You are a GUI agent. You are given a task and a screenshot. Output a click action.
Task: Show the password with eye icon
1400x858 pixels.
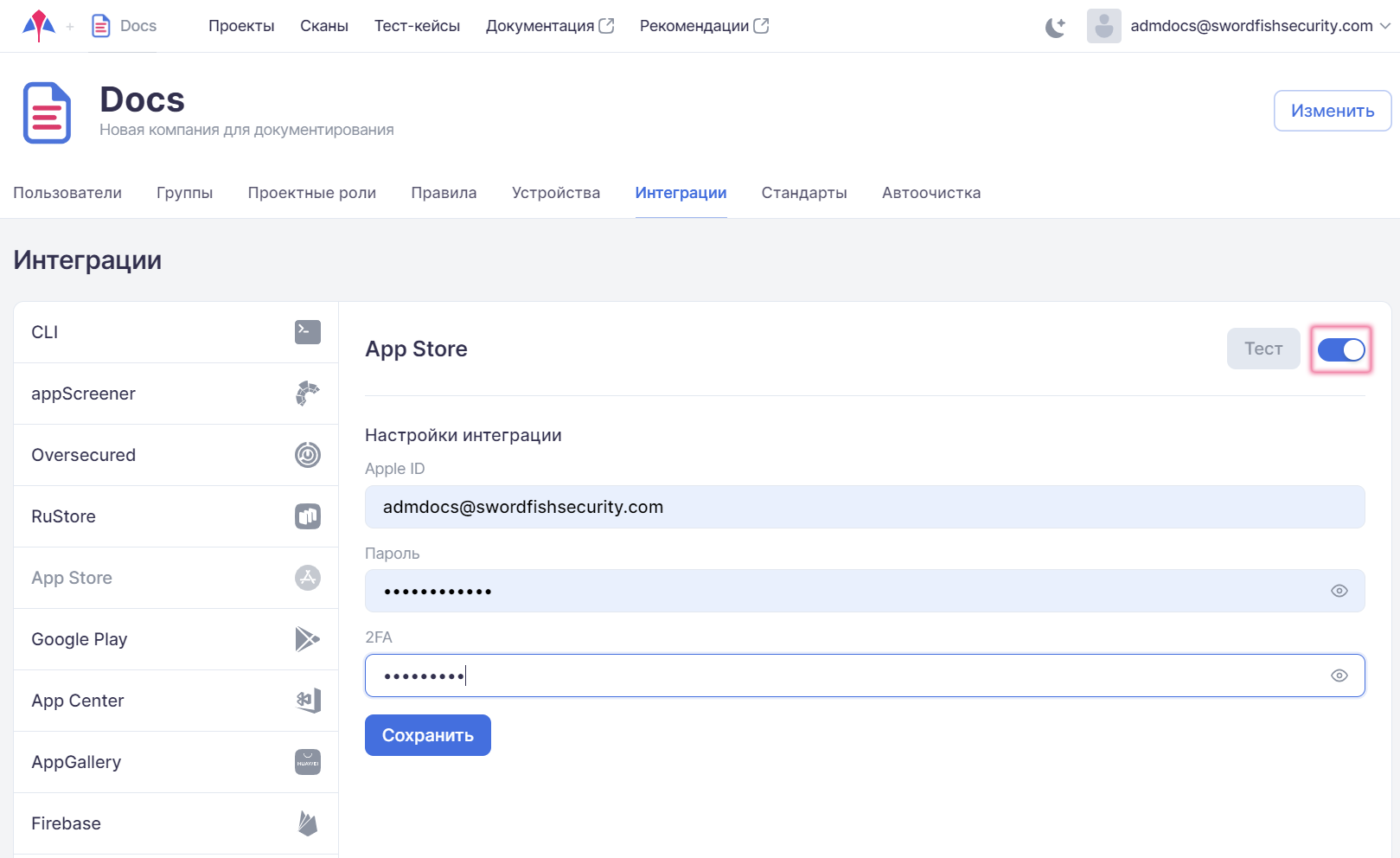point(1339,592)
